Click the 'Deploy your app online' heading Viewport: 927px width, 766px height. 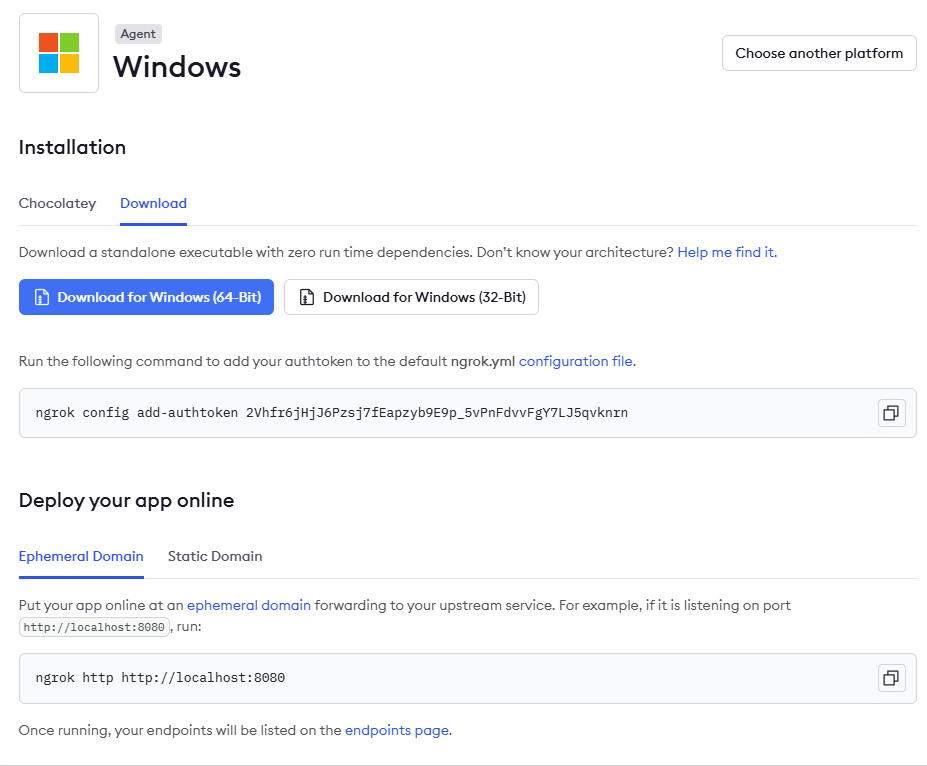pos(127,501)
